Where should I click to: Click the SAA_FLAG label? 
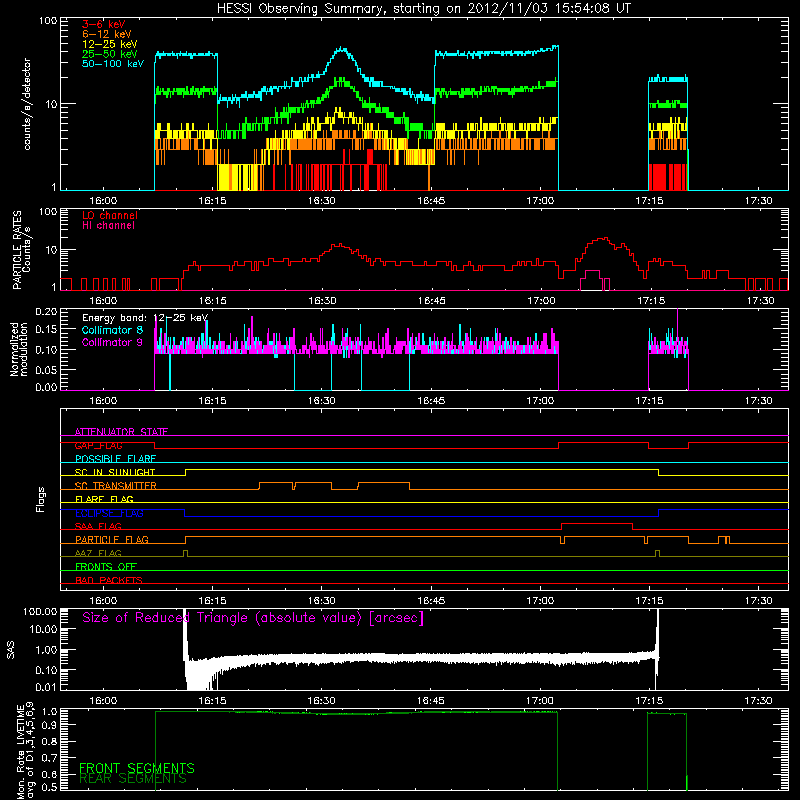tap(98, 527)
